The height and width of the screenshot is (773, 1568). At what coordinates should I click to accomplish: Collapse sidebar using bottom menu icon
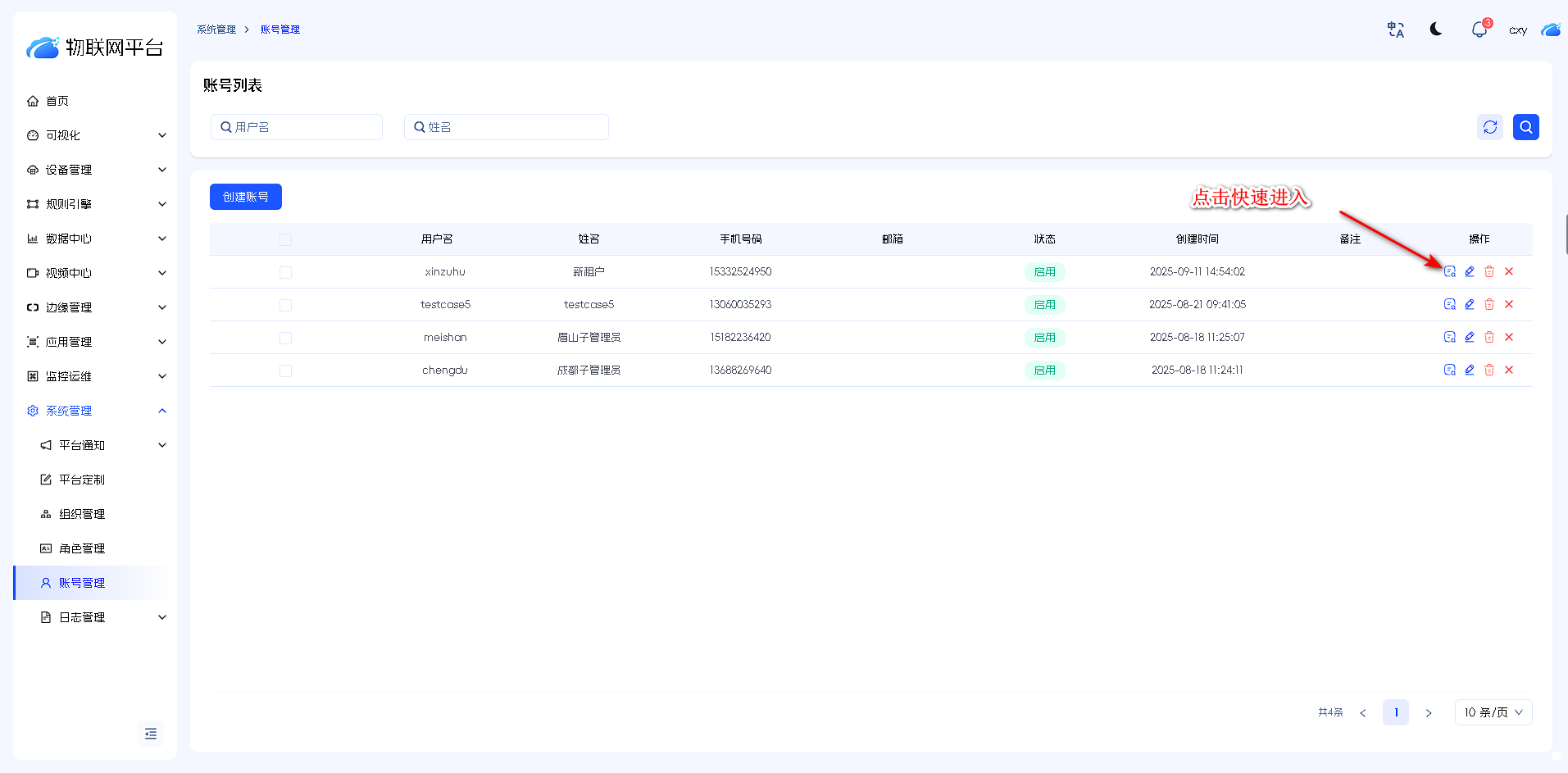tap(151, 734)
